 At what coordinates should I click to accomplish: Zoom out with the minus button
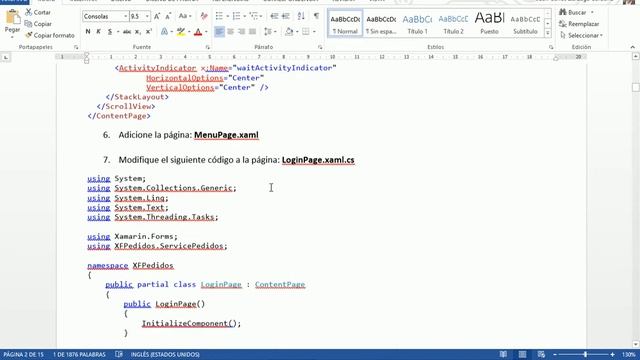click(x=555, y=354)
